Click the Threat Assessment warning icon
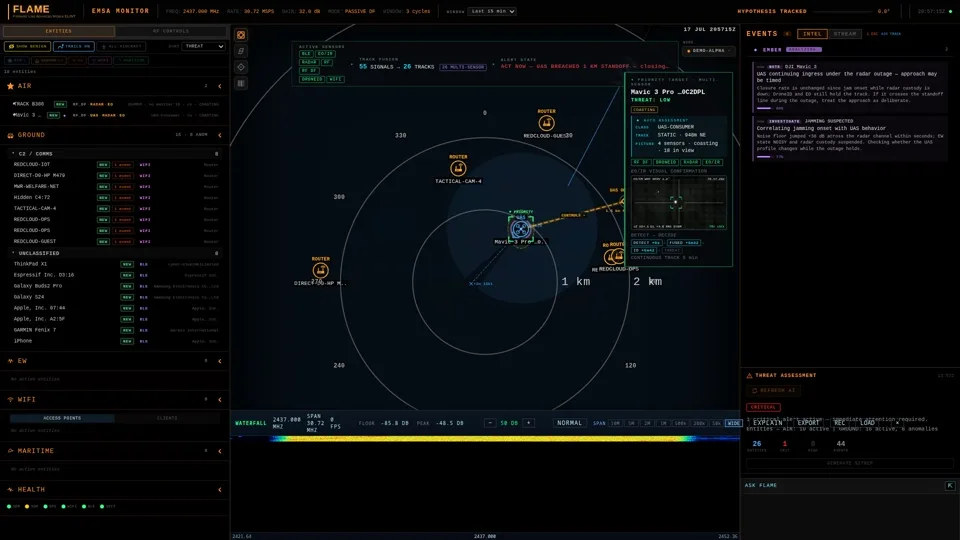Image resolution: width=960 pixels, height=540 pixels. pos(749,375)
